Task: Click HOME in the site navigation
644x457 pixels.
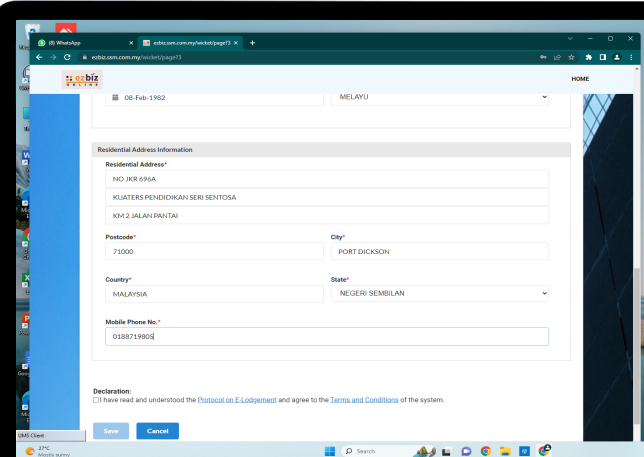Action: [x=580, y=79]
